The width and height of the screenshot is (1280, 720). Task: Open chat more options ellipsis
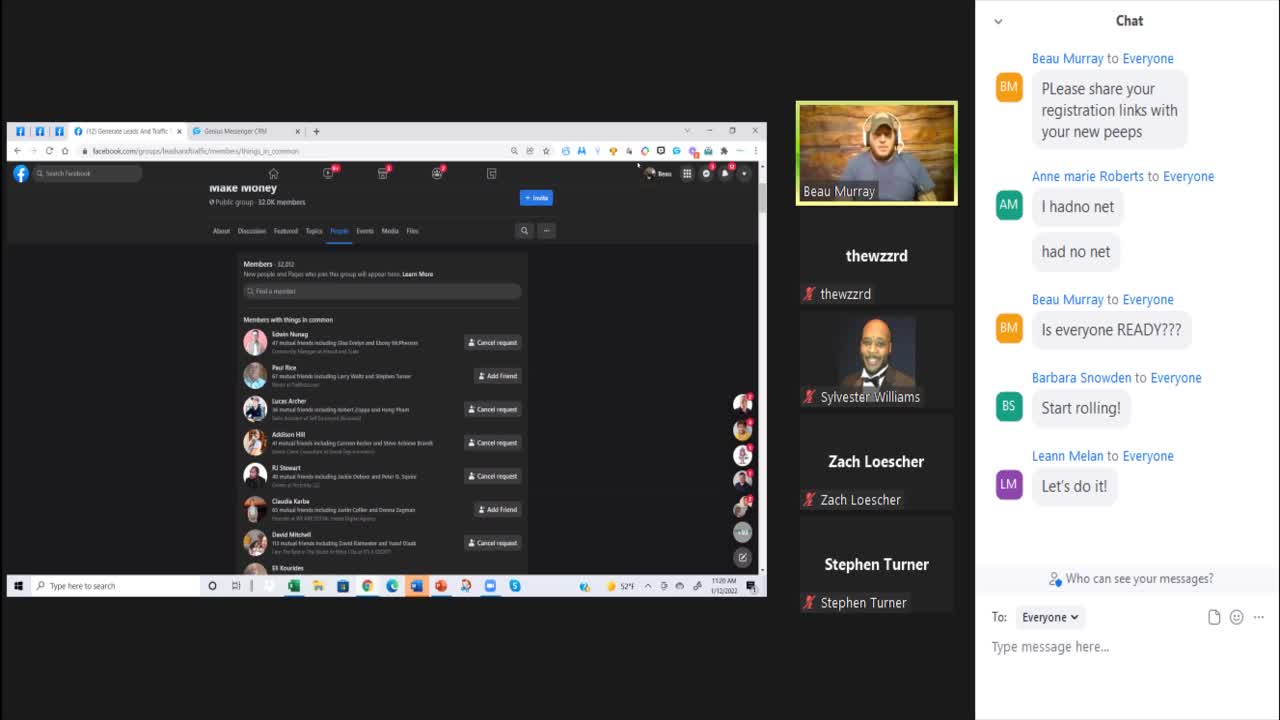point(1259,617)
